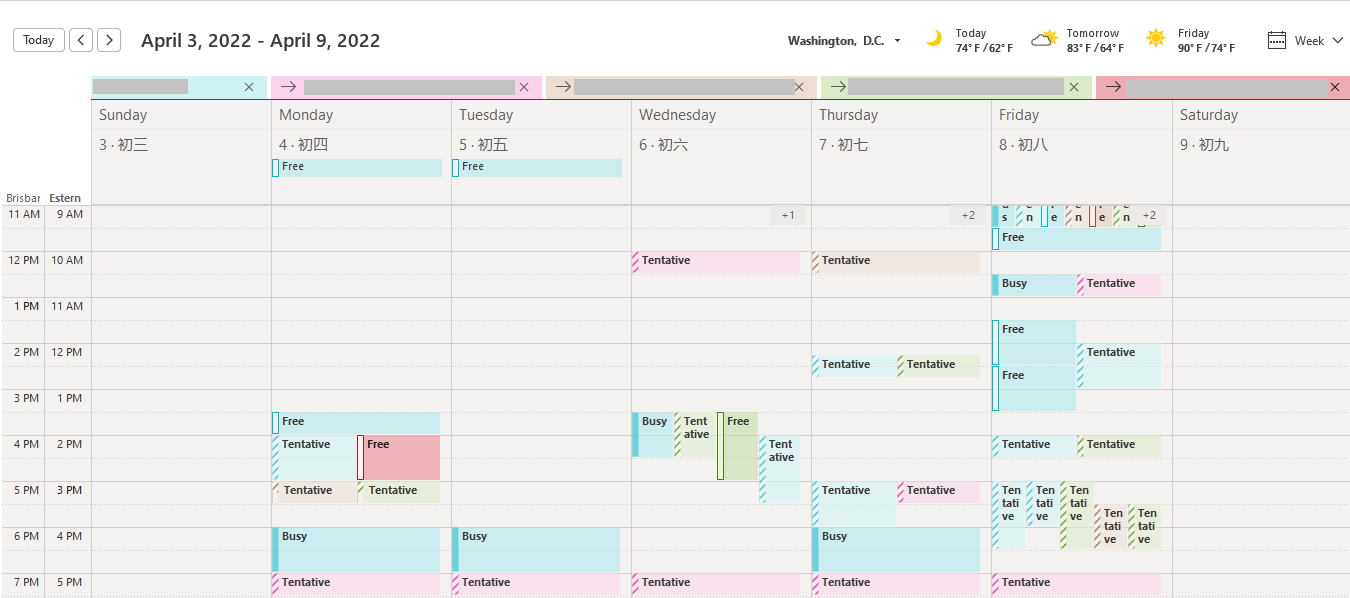Click the forward navigation arrow
The image size is (1350, 598).
click(108, 39)
